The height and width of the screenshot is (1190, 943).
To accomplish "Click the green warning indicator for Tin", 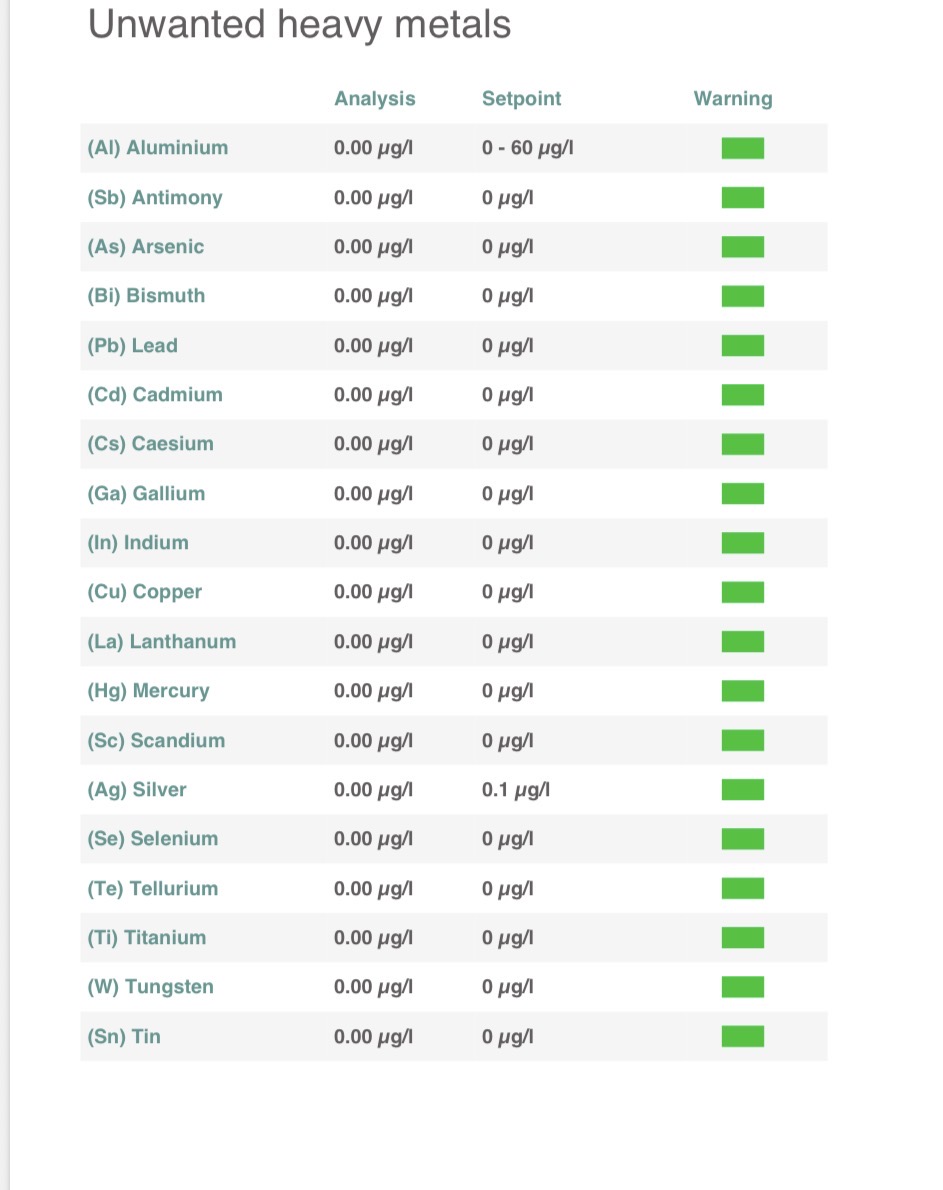I will (x=743, y=1036).
